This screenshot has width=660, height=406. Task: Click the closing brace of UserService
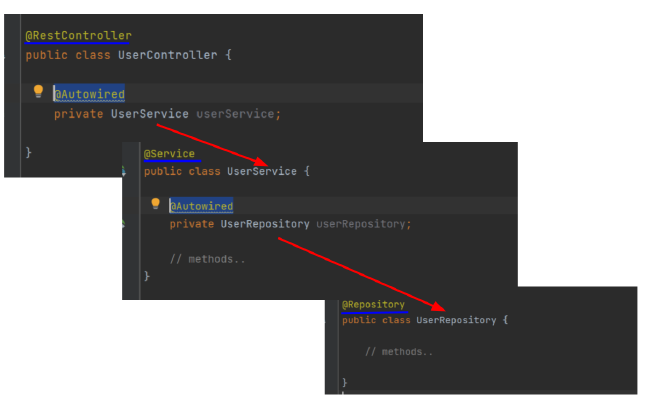click(x=146, y=276)
